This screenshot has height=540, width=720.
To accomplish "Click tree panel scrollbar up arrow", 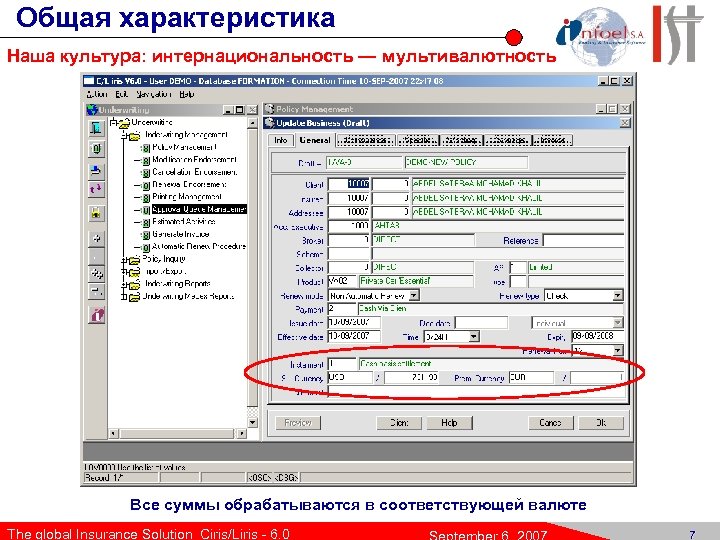I will 253,123.
